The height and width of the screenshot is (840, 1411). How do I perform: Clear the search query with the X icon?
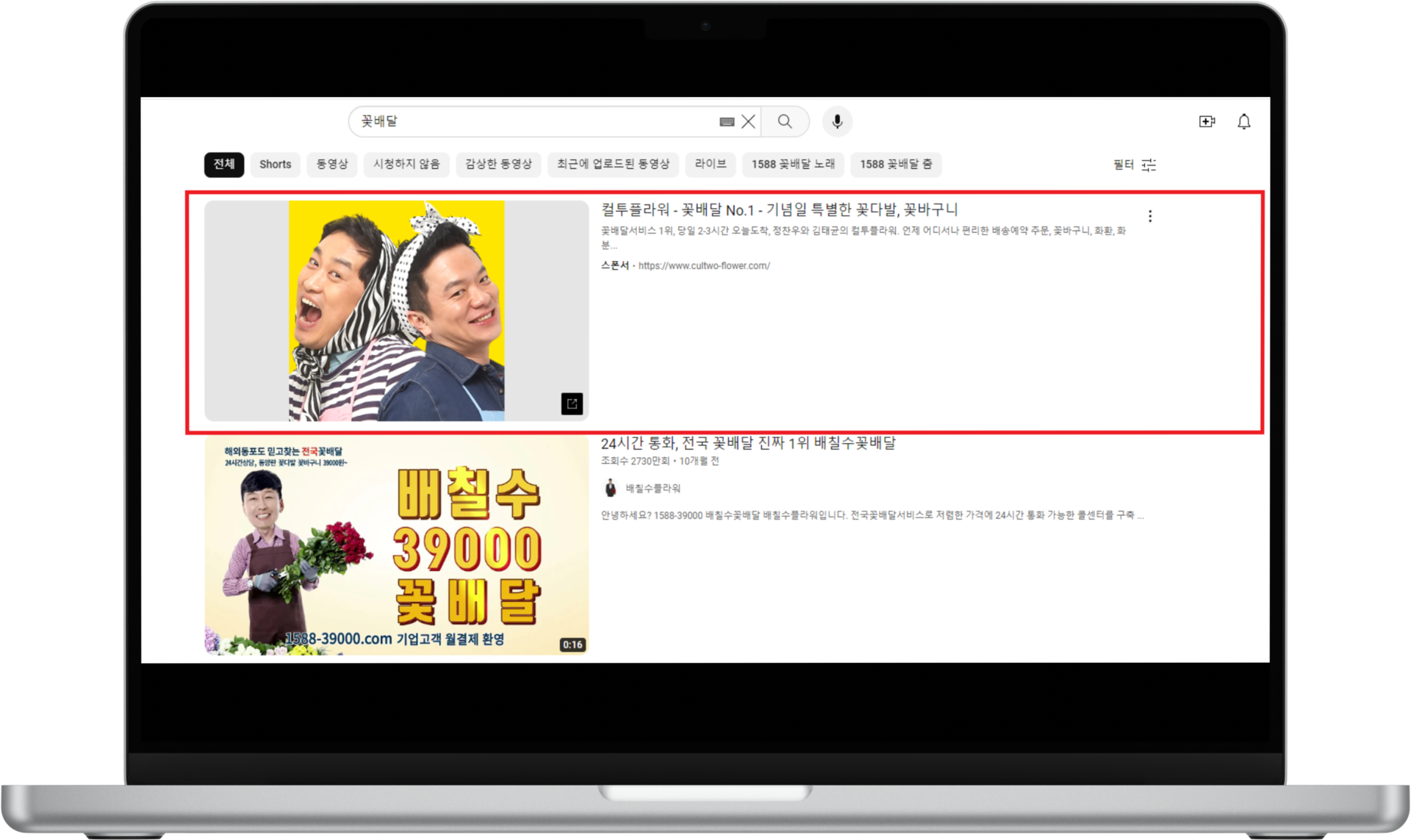click(x=748, y=121)
